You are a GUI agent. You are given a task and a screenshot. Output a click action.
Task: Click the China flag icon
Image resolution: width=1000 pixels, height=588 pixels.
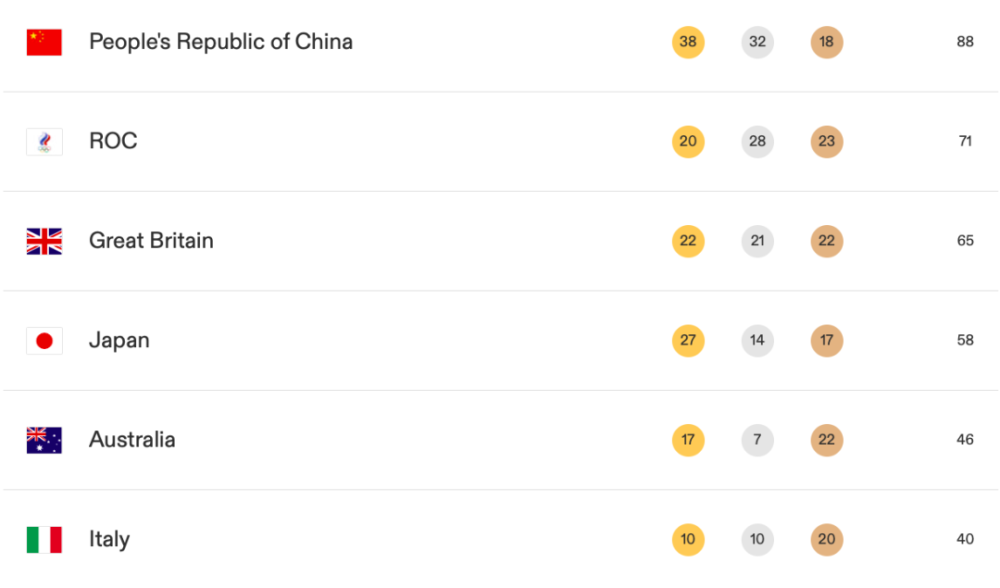click(x=44, y=42)
